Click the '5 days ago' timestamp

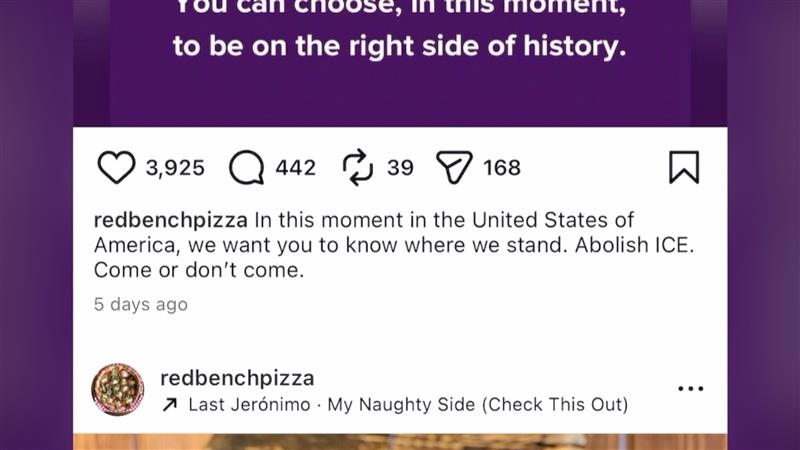point(140,304)
